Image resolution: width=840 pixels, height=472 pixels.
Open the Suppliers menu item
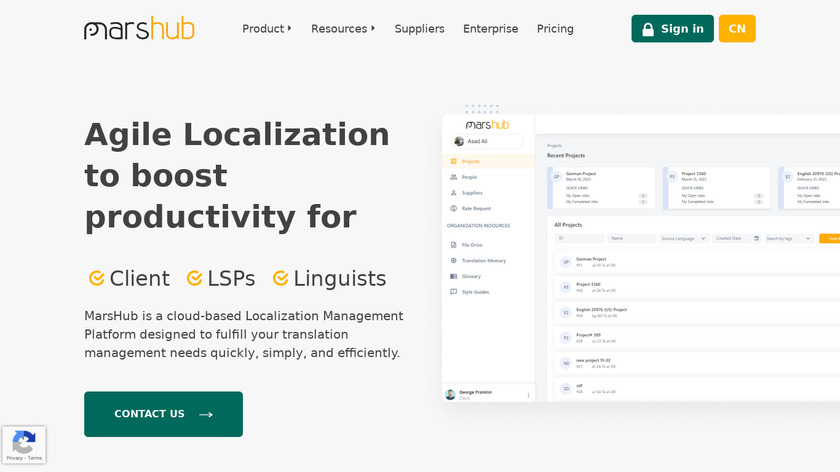pos(419,29)
